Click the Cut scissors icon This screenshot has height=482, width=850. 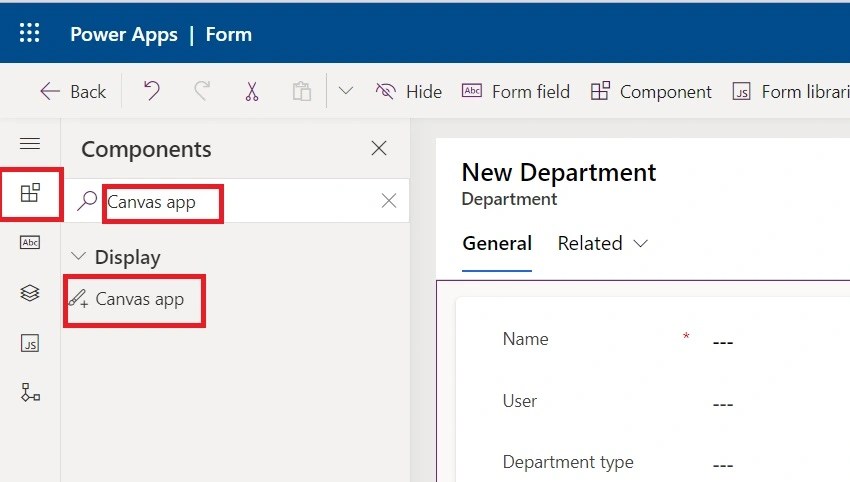point(252,91)
